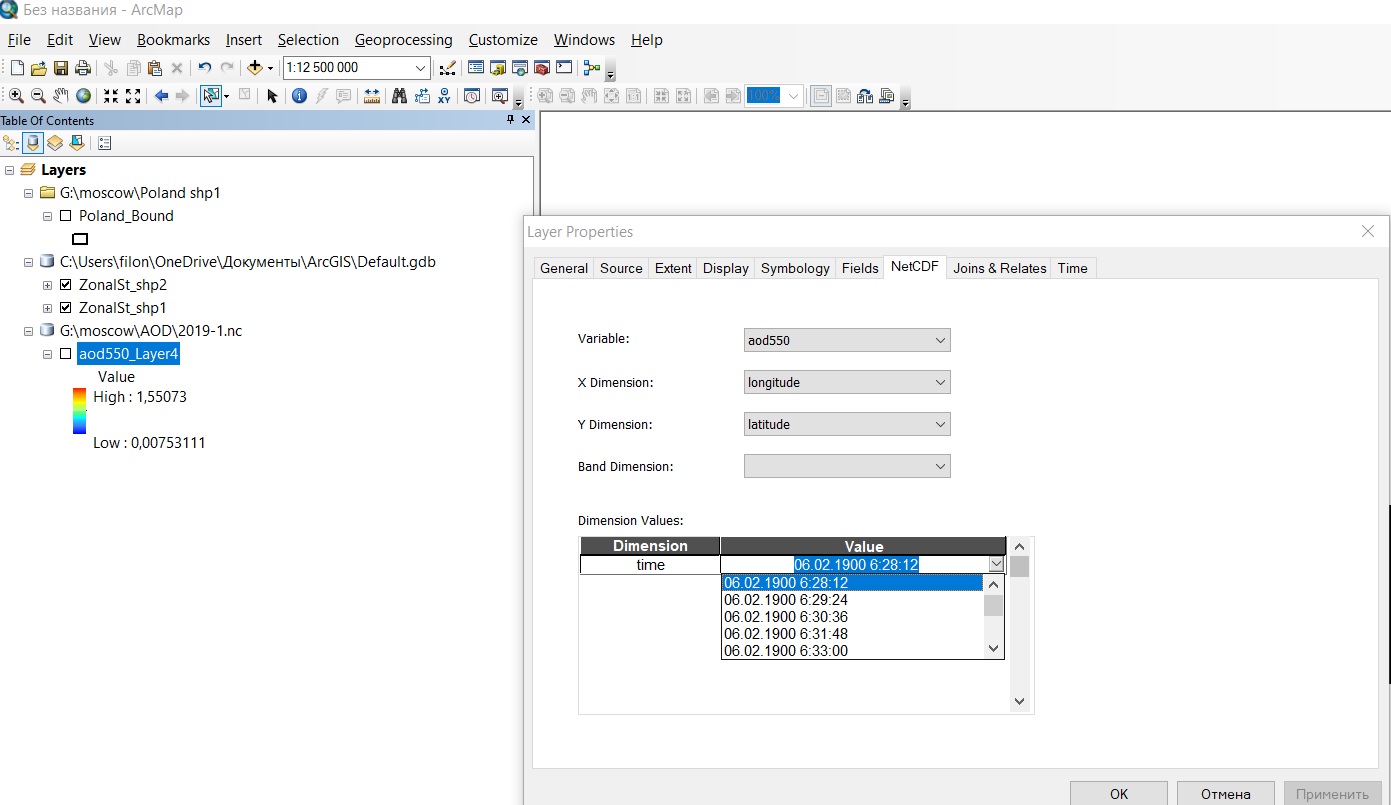
Task: Switch to the Symbology tab
Action: [x=795, y=268]
